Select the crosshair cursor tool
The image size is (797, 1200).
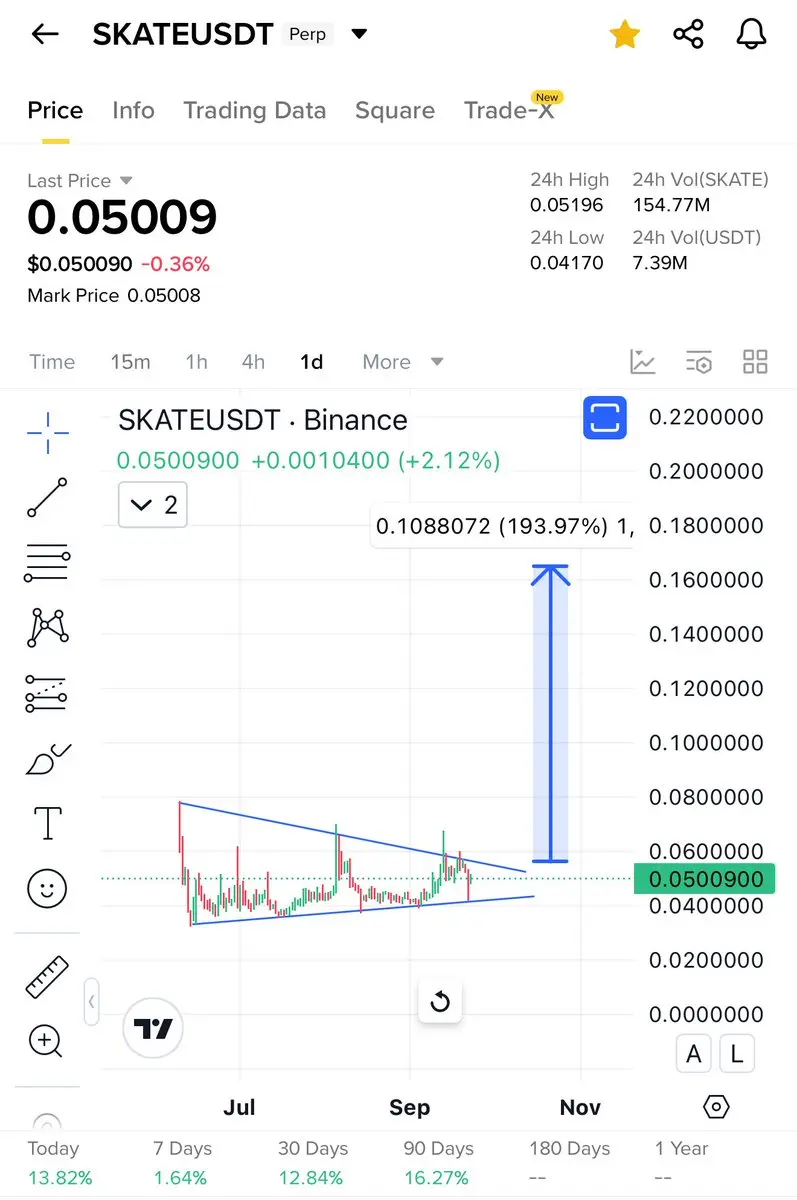tap(47, 432)
